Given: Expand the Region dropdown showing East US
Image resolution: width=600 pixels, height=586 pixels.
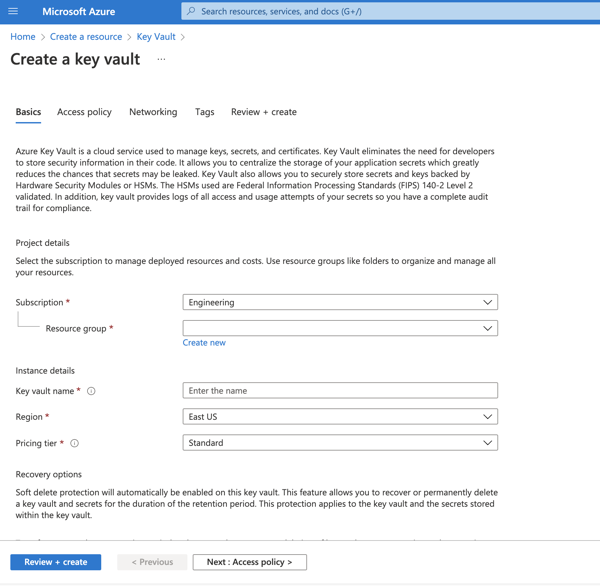Looking at the screenshot, I should [340, 416].
